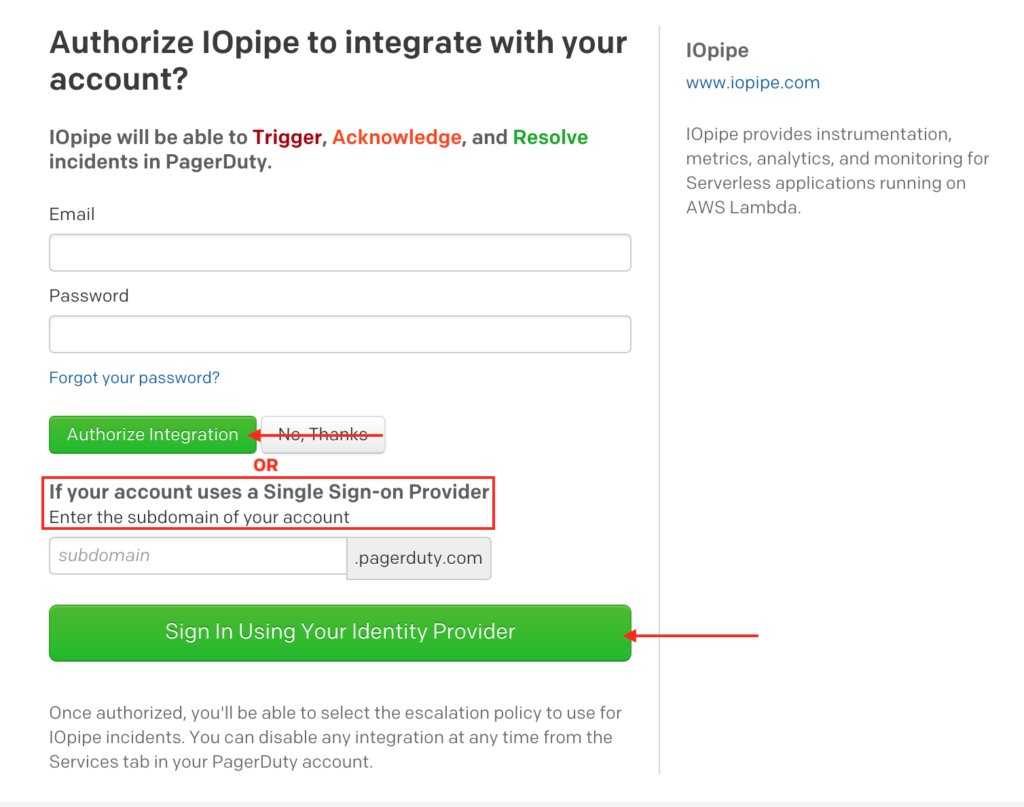
Task: Decline with the 'No, Thanks' button
Action: click(x=323, y=434)
